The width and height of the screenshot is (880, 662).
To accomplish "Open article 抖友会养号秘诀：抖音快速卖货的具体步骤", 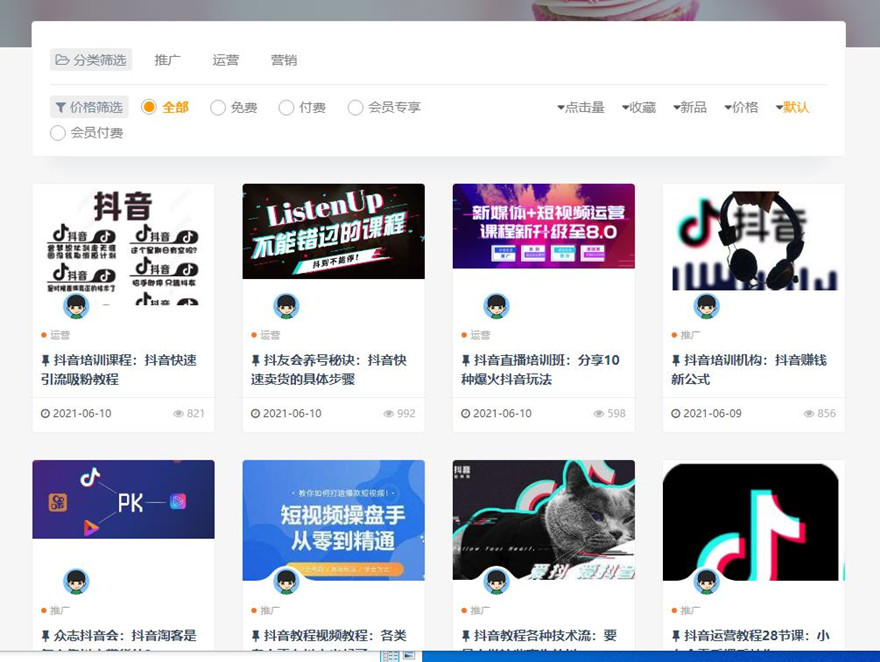I will [x=329, y=370].
